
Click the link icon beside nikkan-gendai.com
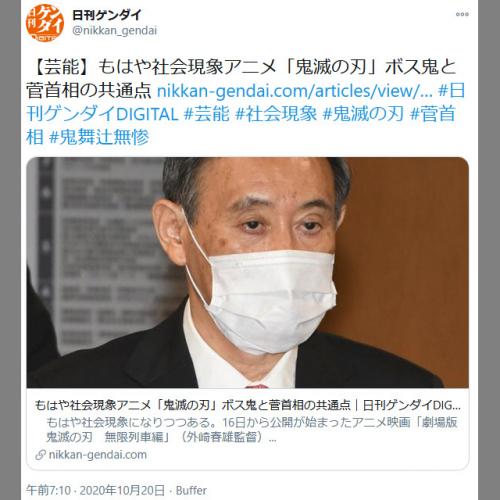(x=40, y=455)
